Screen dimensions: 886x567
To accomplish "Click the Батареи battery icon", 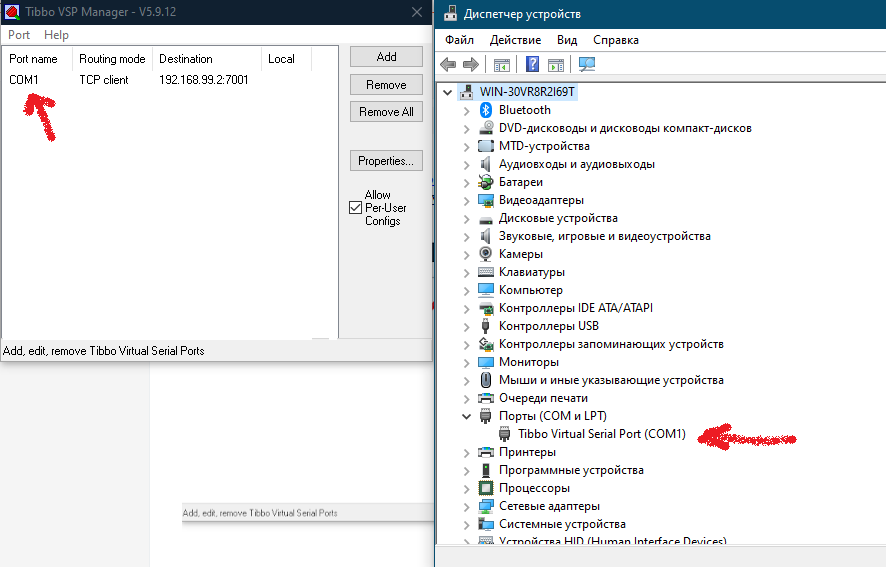I will 485,182.
